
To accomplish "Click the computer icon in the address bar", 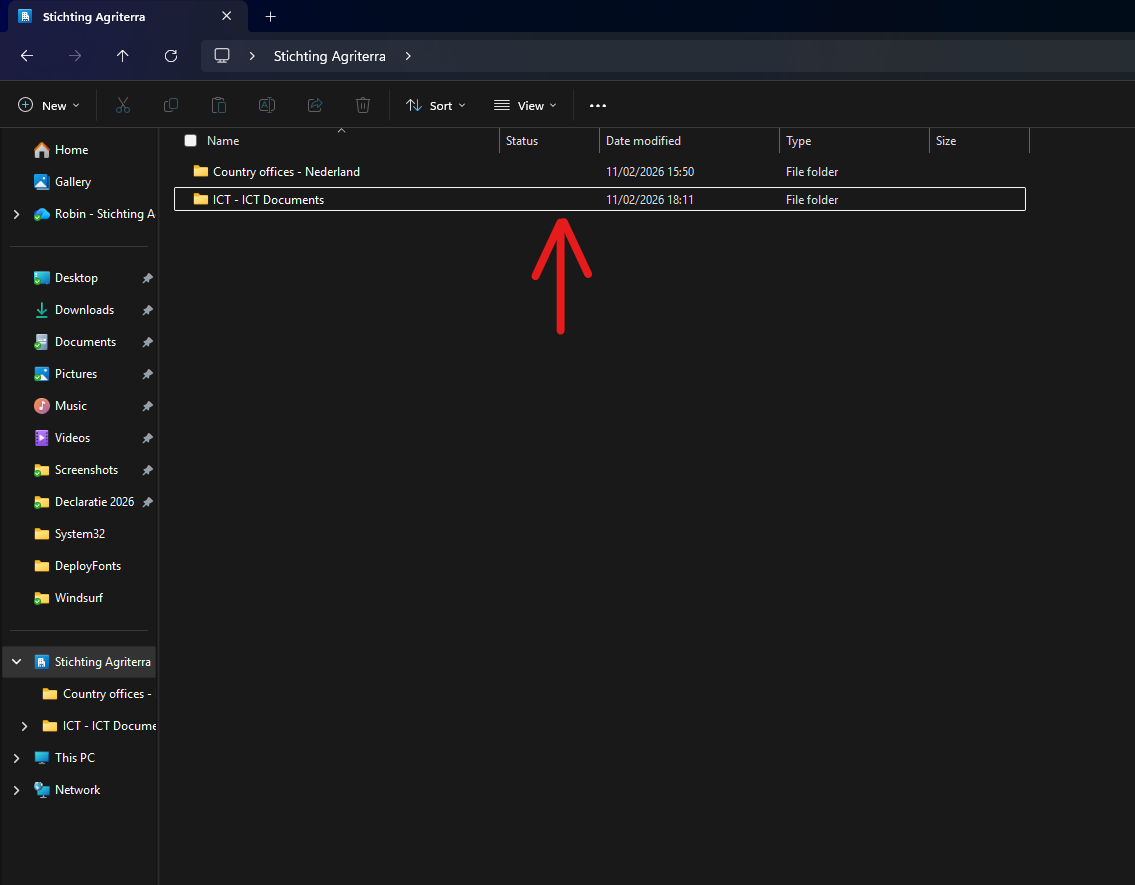I will 222,56.
